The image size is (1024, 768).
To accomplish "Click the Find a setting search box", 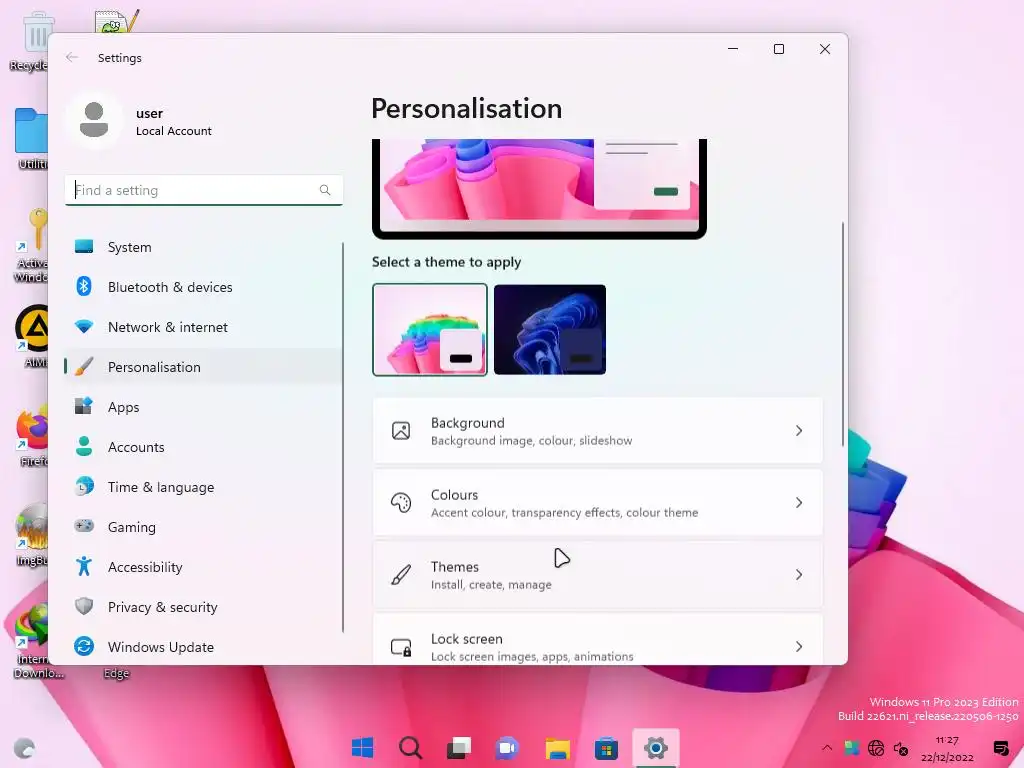I will pos(203,190).
